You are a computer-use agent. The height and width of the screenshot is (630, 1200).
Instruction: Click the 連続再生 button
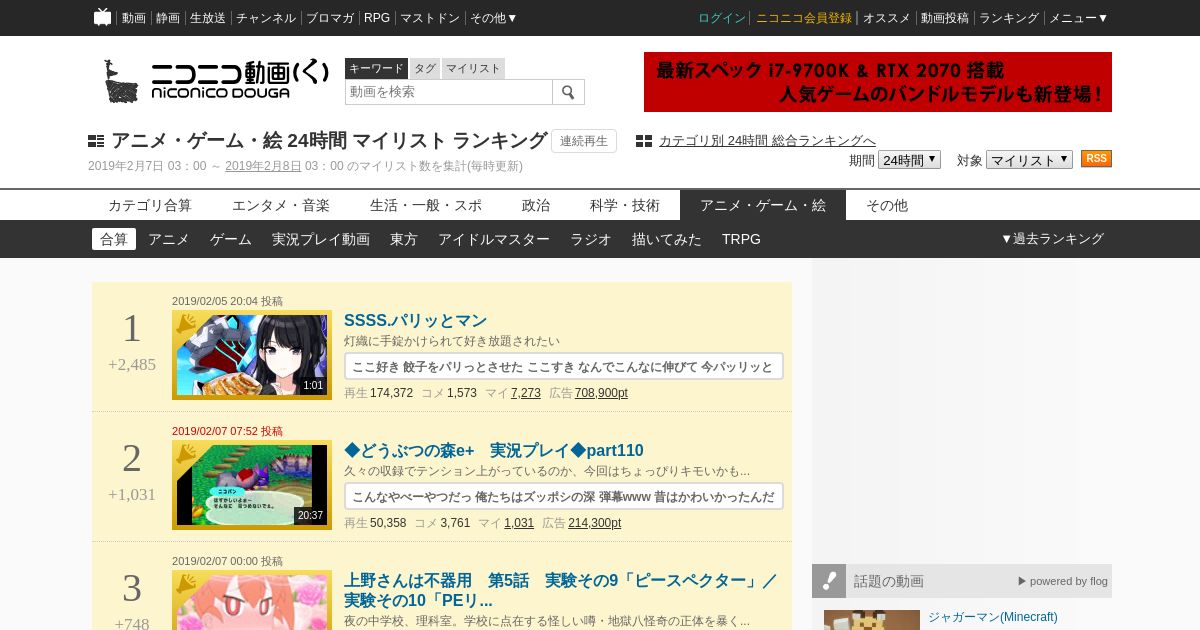(x=584, y=141)
